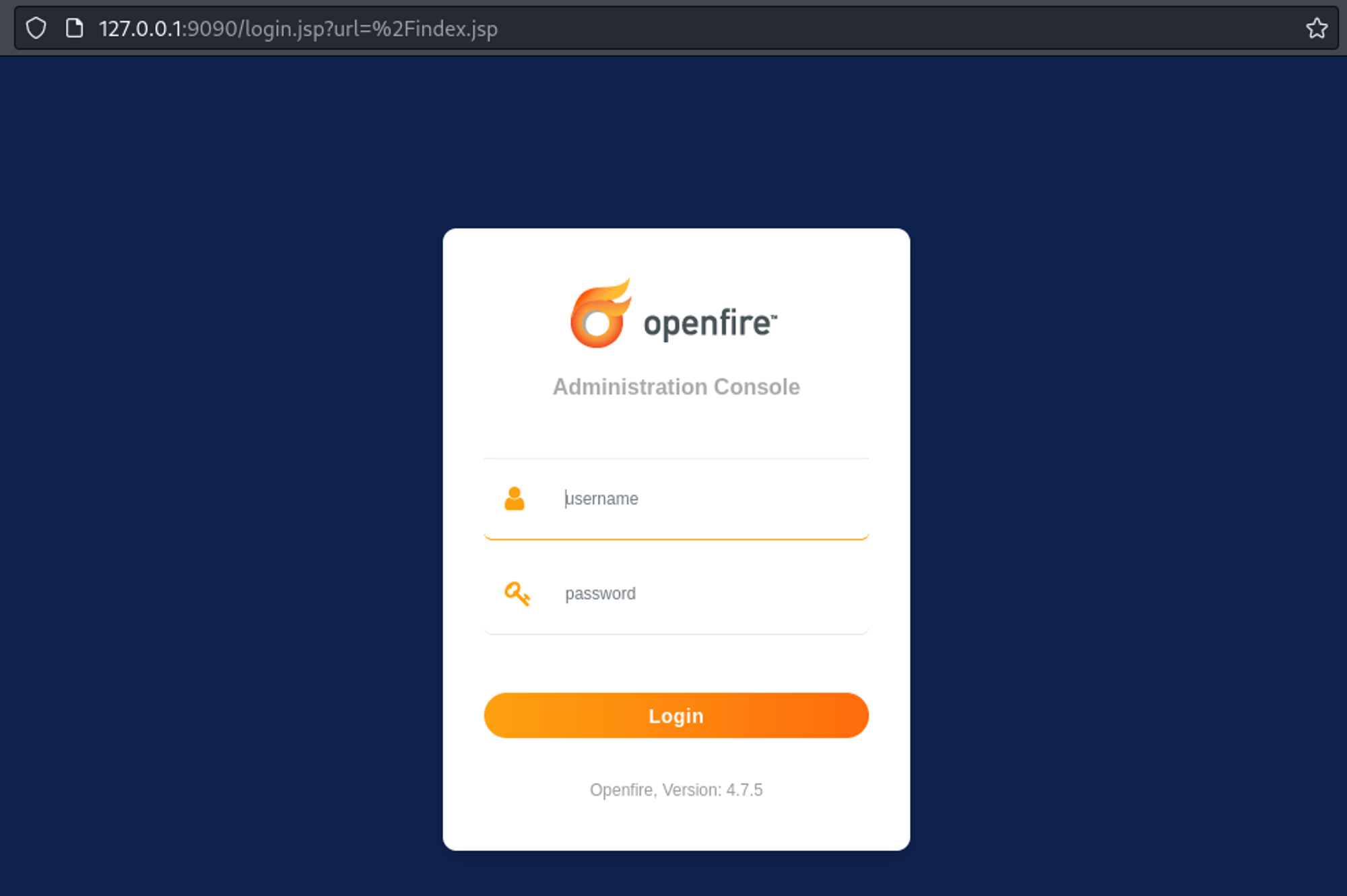Screen dimensions: 1347x896
Task: Click the thin divider line above username
Action: point(676,458)
